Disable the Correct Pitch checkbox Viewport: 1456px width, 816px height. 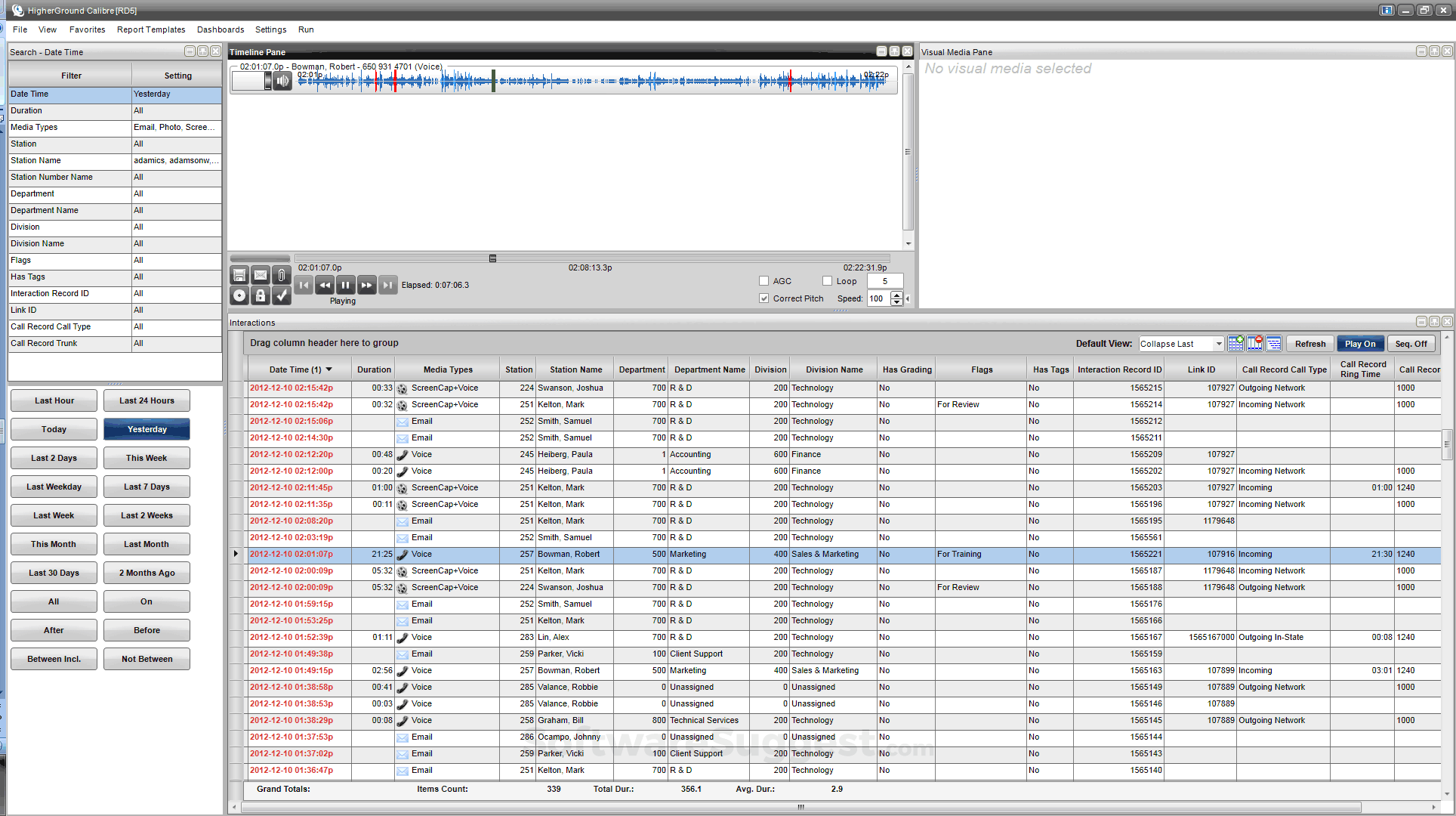click(x=763, y=298)
